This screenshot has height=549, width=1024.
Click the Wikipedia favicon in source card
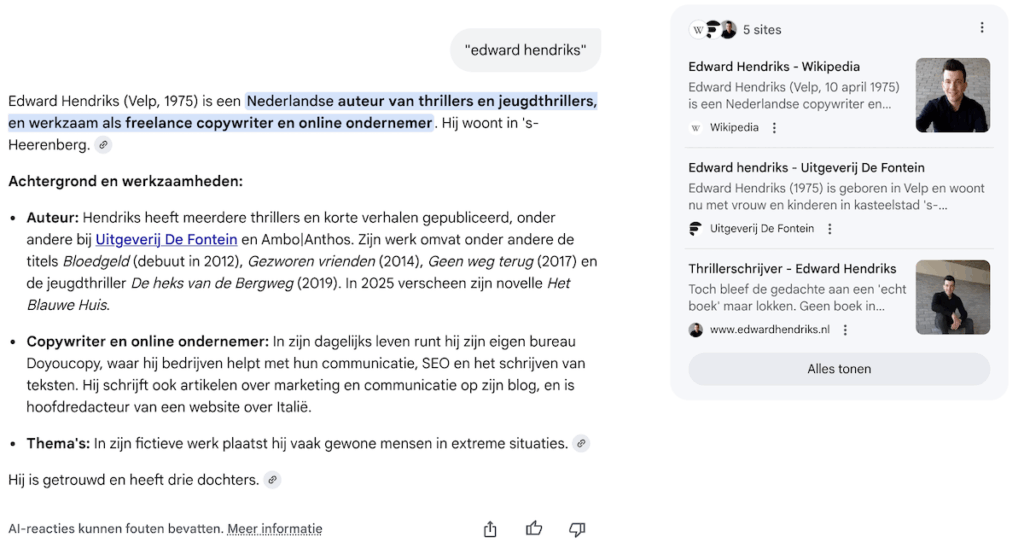click(x=696, y=128)
